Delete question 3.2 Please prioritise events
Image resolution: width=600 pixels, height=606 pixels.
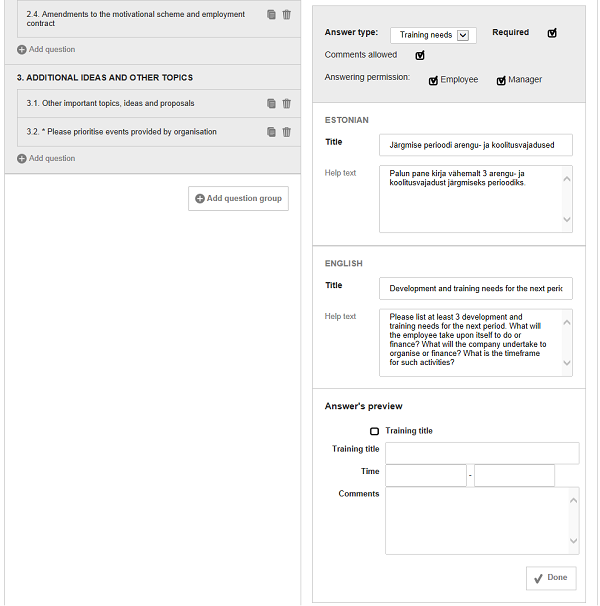tap(286, 132)
